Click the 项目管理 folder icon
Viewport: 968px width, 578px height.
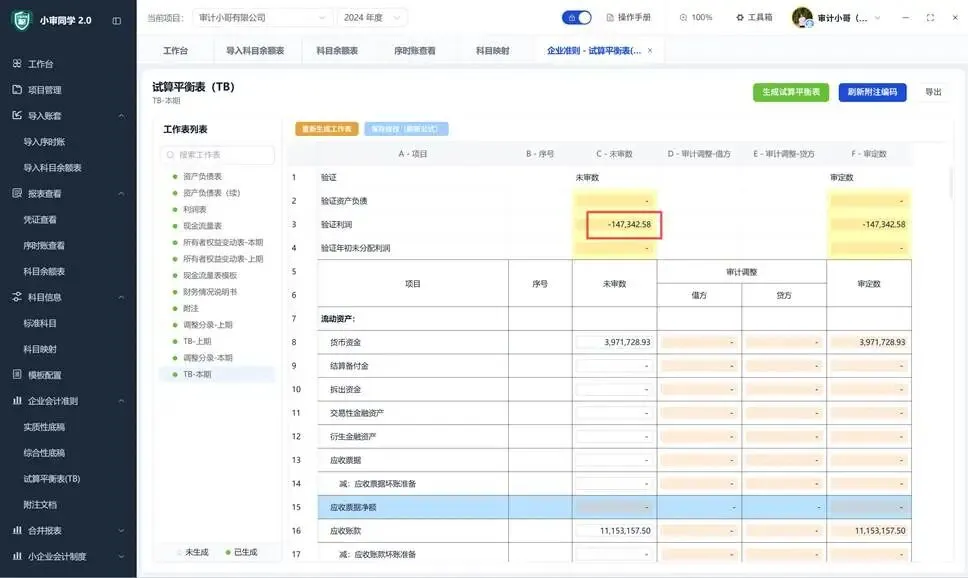[x=17, y=90]
